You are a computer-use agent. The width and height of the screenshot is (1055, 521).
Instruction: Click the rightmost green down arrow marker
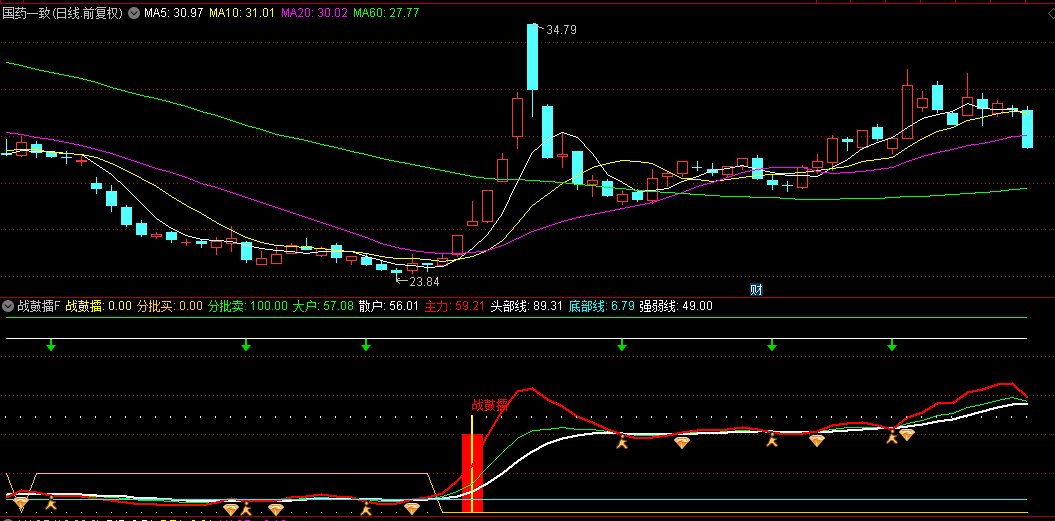[892, 345]
